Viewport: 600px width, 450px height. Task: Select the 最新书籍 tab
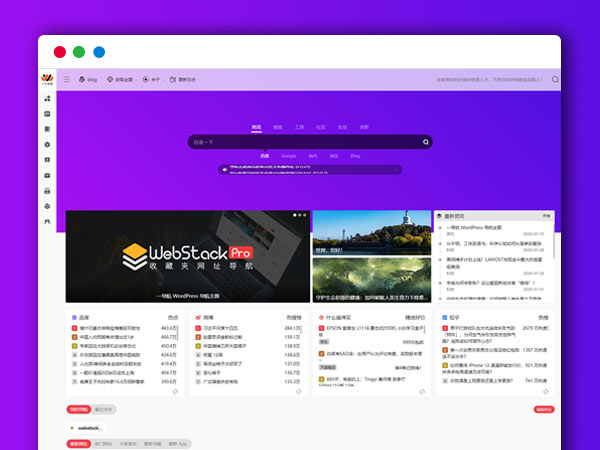pyautogui.click(x=152, y=444)
